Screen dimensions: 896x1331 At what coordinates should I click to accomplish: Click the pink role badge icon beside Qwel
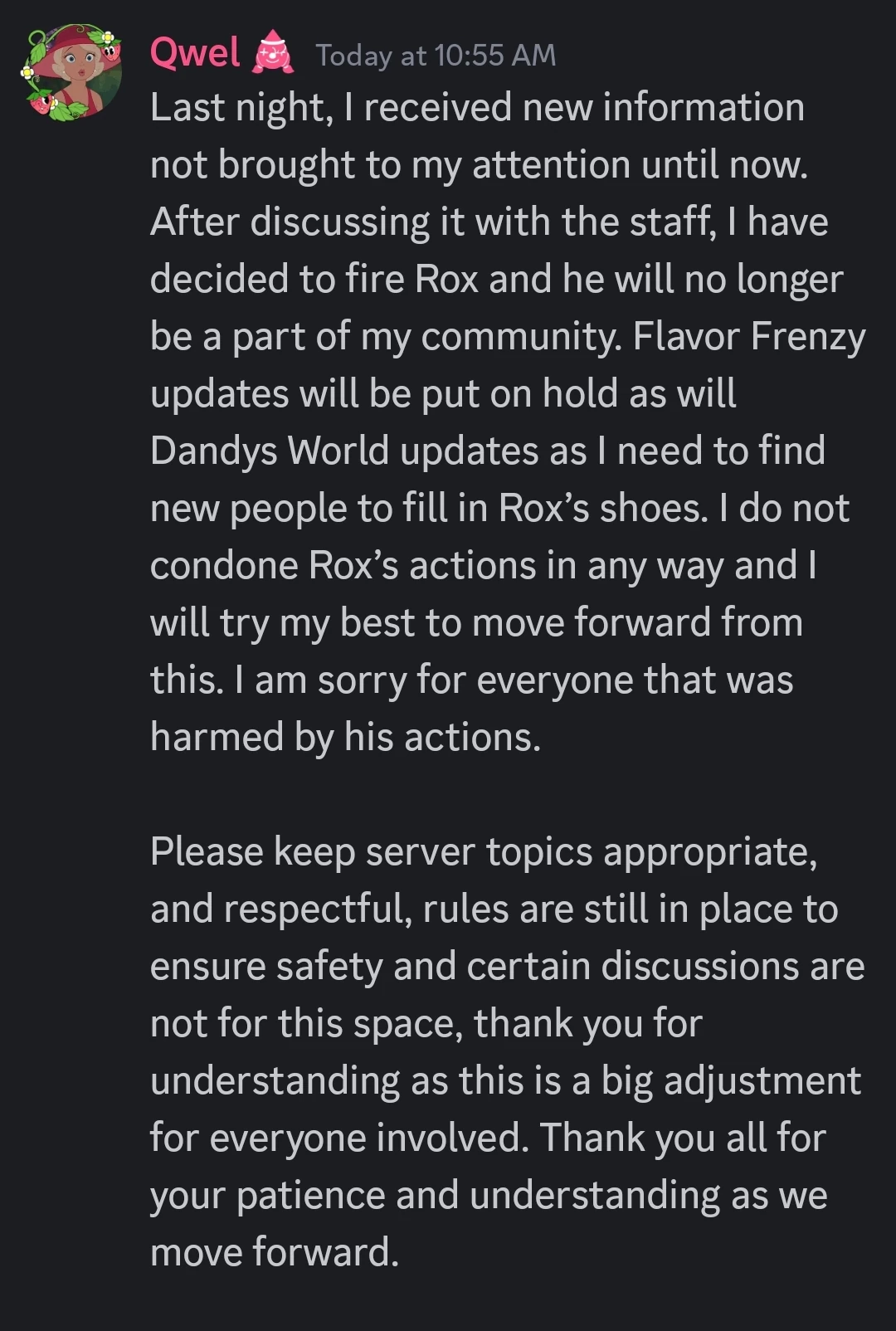tap(275, 52)
